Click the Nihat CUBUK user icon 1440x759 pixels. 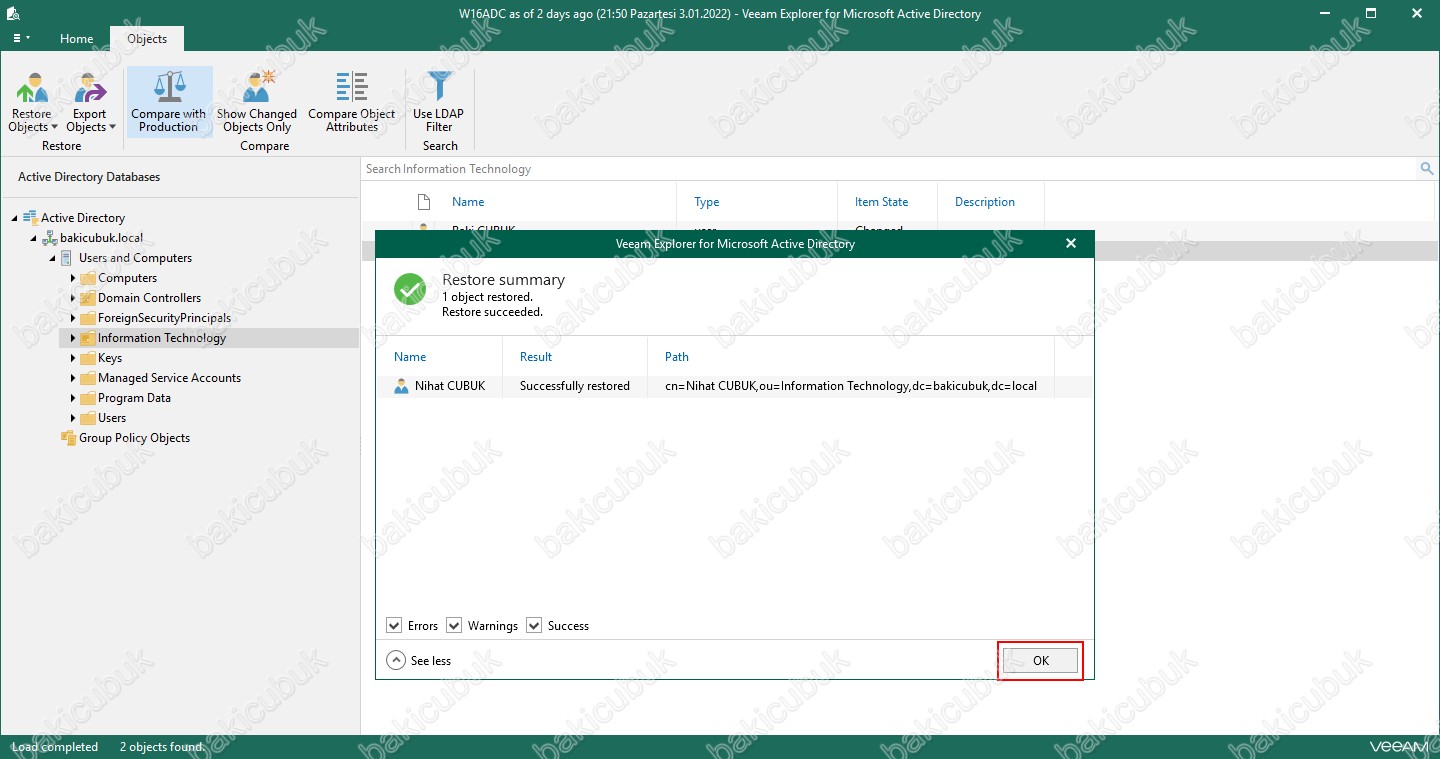pyautogui.click(x=401, y=386)
